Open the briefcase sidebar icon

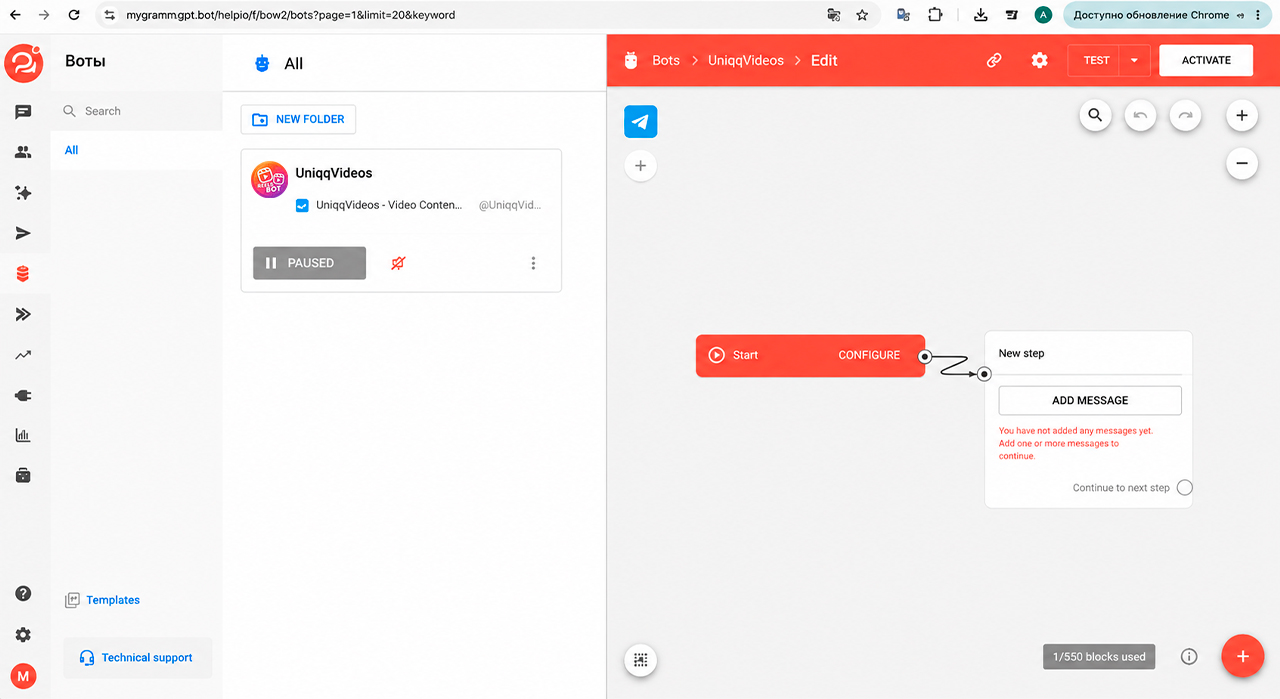pos(23,476)
